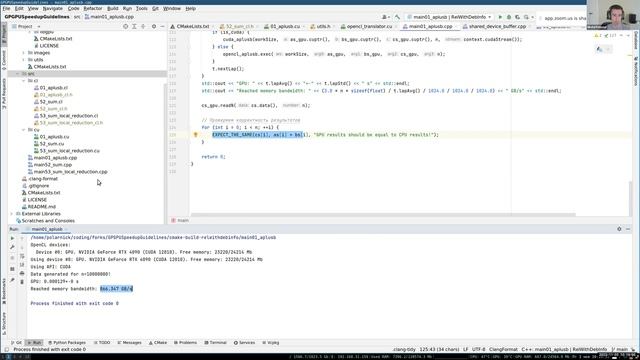Open the Project vertical sidebar tab

coord(4,34)
